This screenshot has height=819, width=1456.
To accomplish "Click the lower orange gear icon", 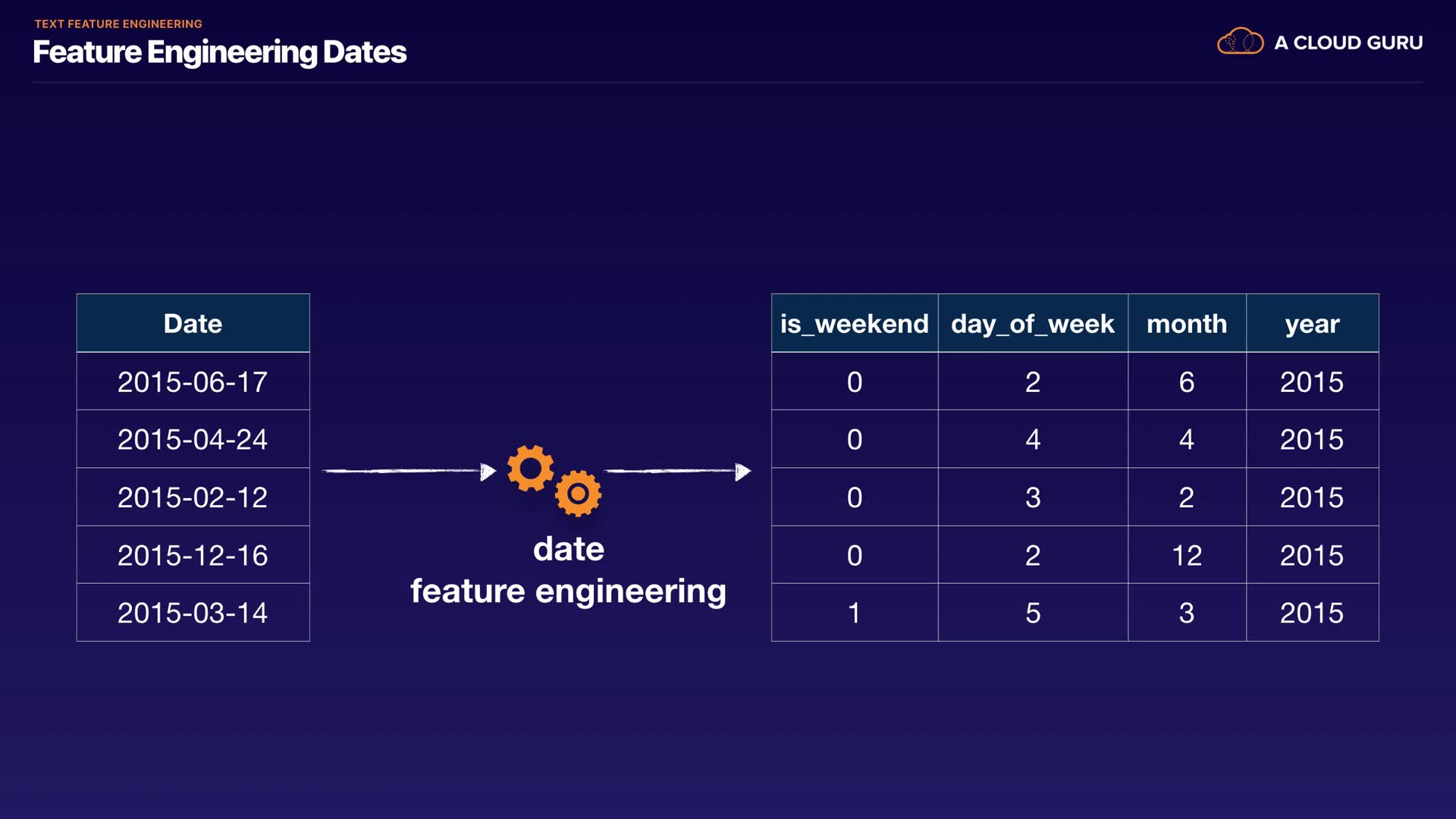I will pos(578,494).
